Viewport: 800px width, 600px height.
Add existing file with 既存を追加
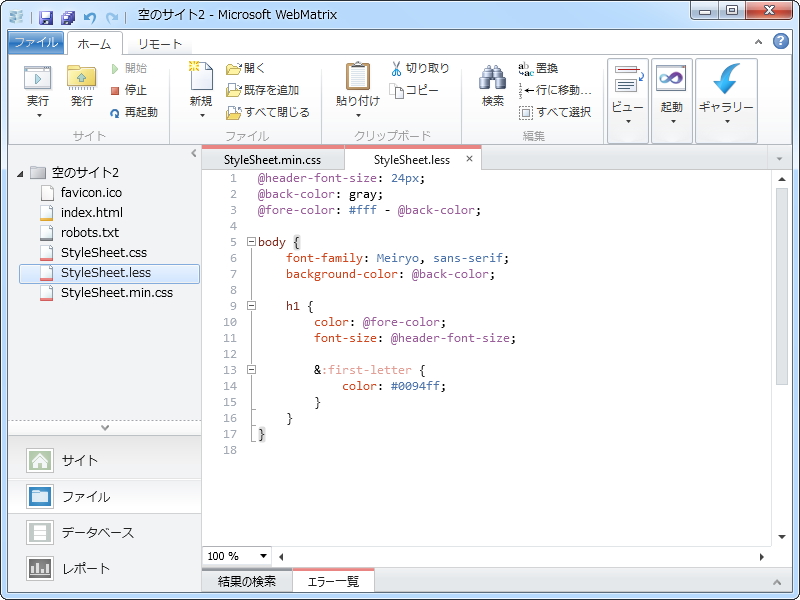pos(262,90)
